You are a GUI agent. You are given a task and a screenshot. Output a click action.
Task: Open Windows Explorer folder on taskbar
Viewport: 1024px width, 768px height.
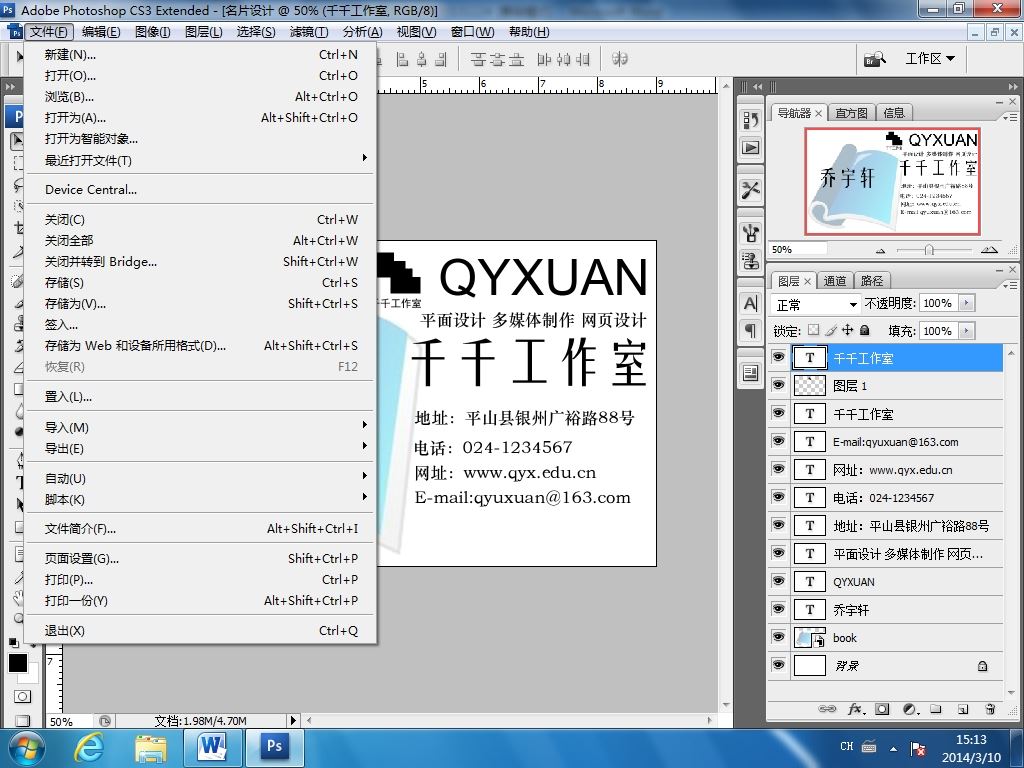pyautogui.click(x=151, y=748)
